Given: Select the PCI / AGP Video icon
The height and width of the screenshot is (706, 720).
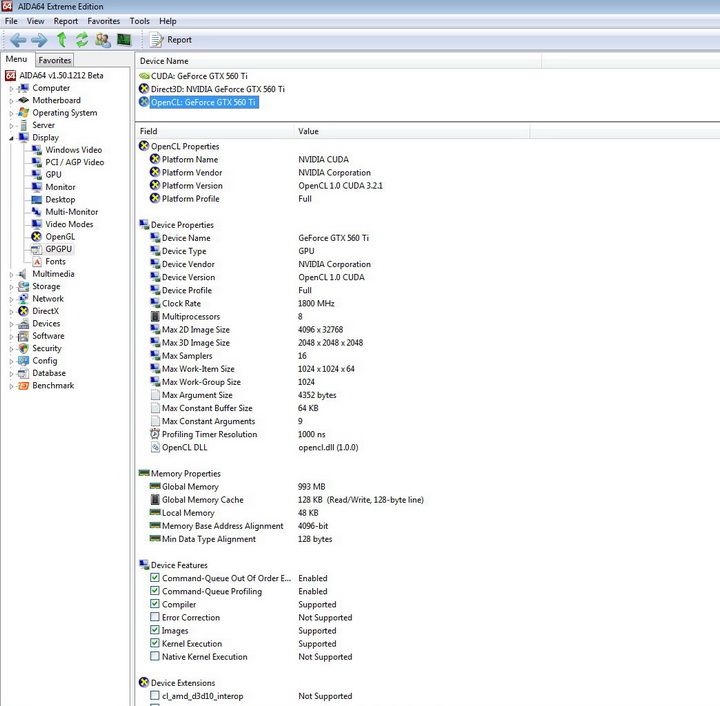Looking at the screenshot, I should click(x=37, y=162).
